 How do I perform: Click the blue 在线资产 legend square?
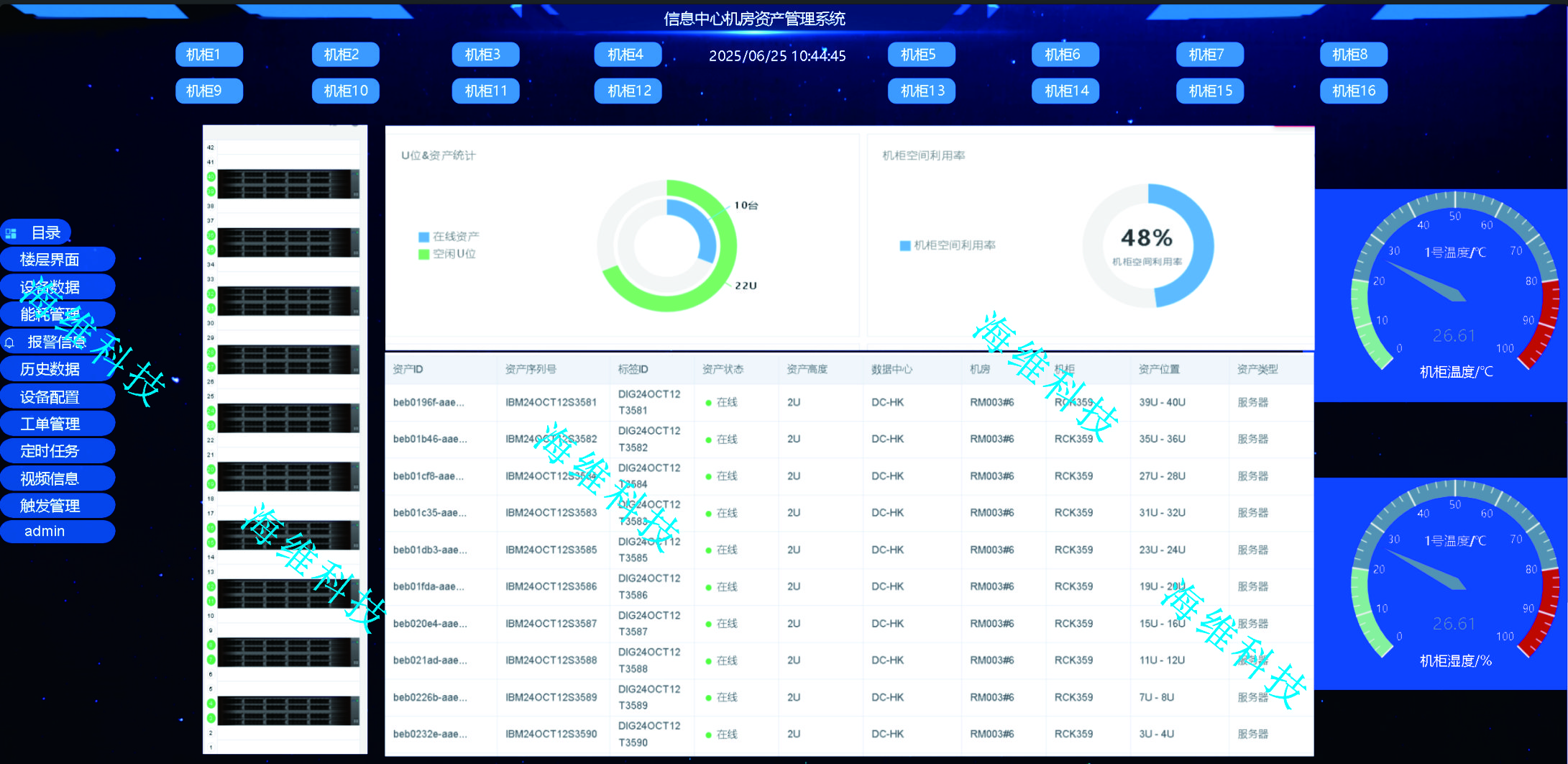tap(423, 237)
